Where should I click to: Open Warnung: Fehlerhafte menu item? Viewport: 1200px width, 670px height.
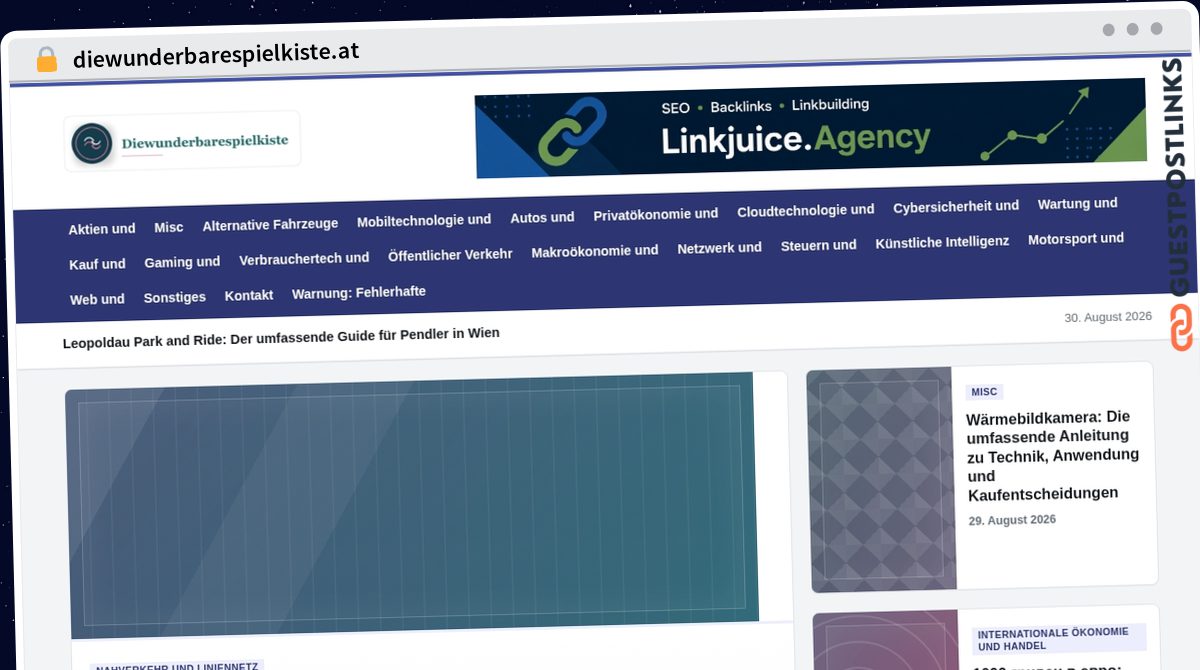(359, 292)
